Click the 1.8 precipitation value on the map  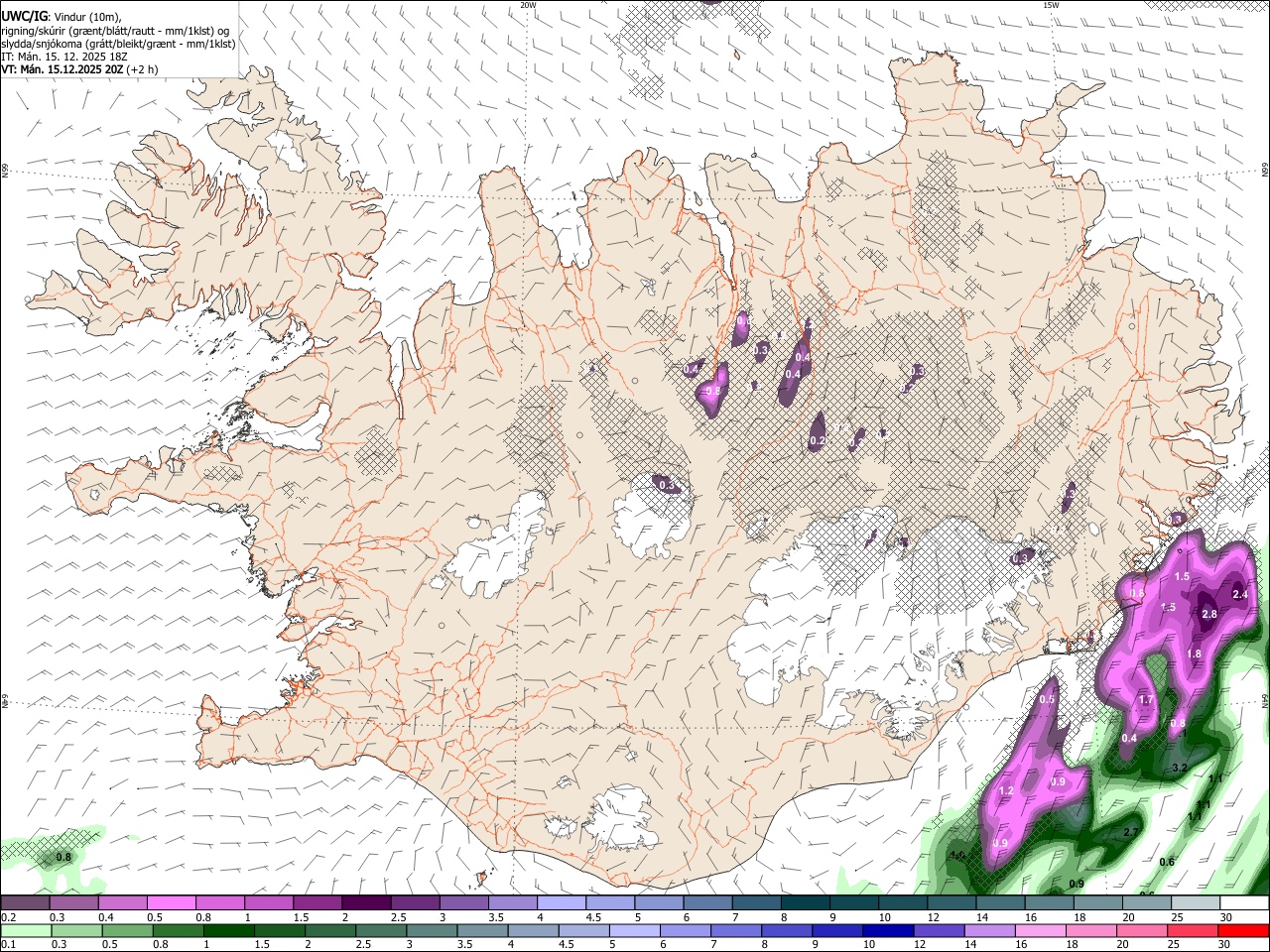click(1194, 654)
